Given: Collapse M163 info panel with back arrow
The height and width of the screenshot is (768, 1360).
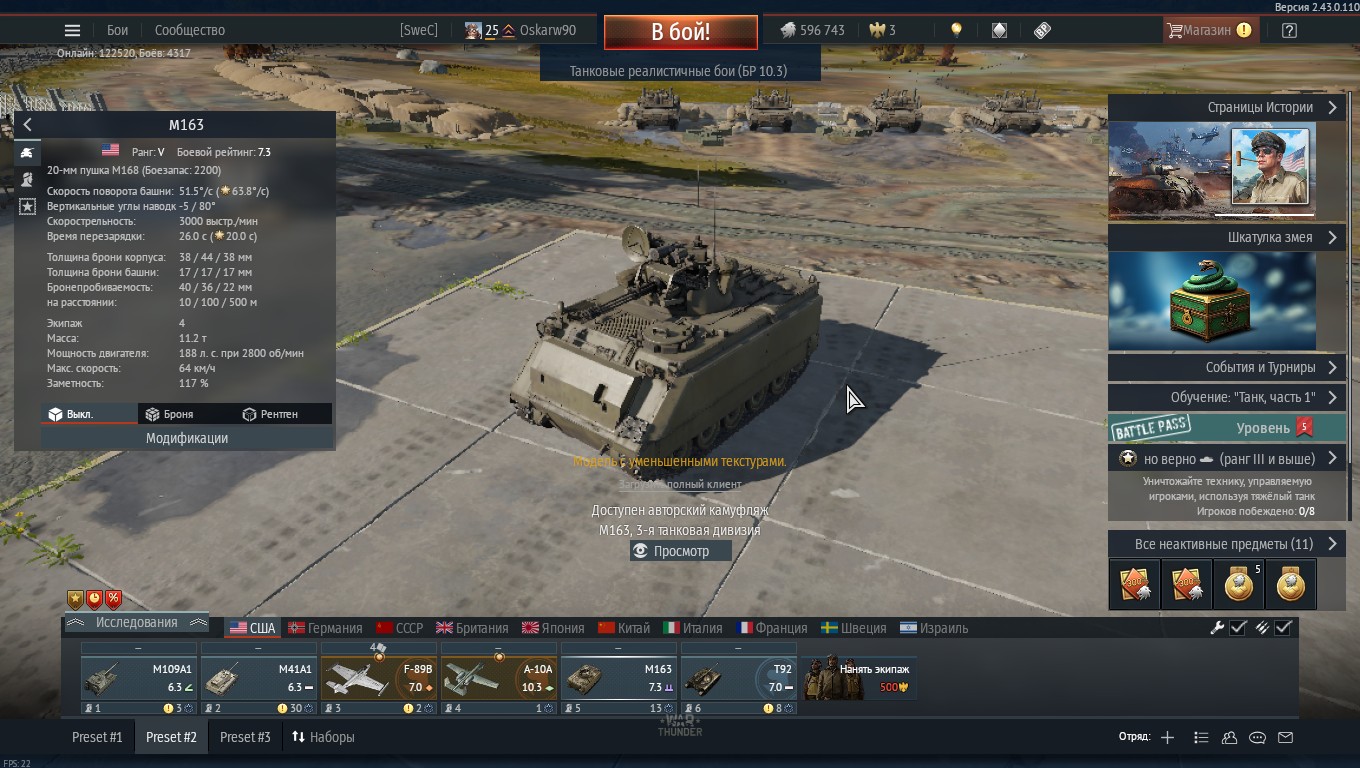Looking at the screenshot, I should tap(27, 125).
